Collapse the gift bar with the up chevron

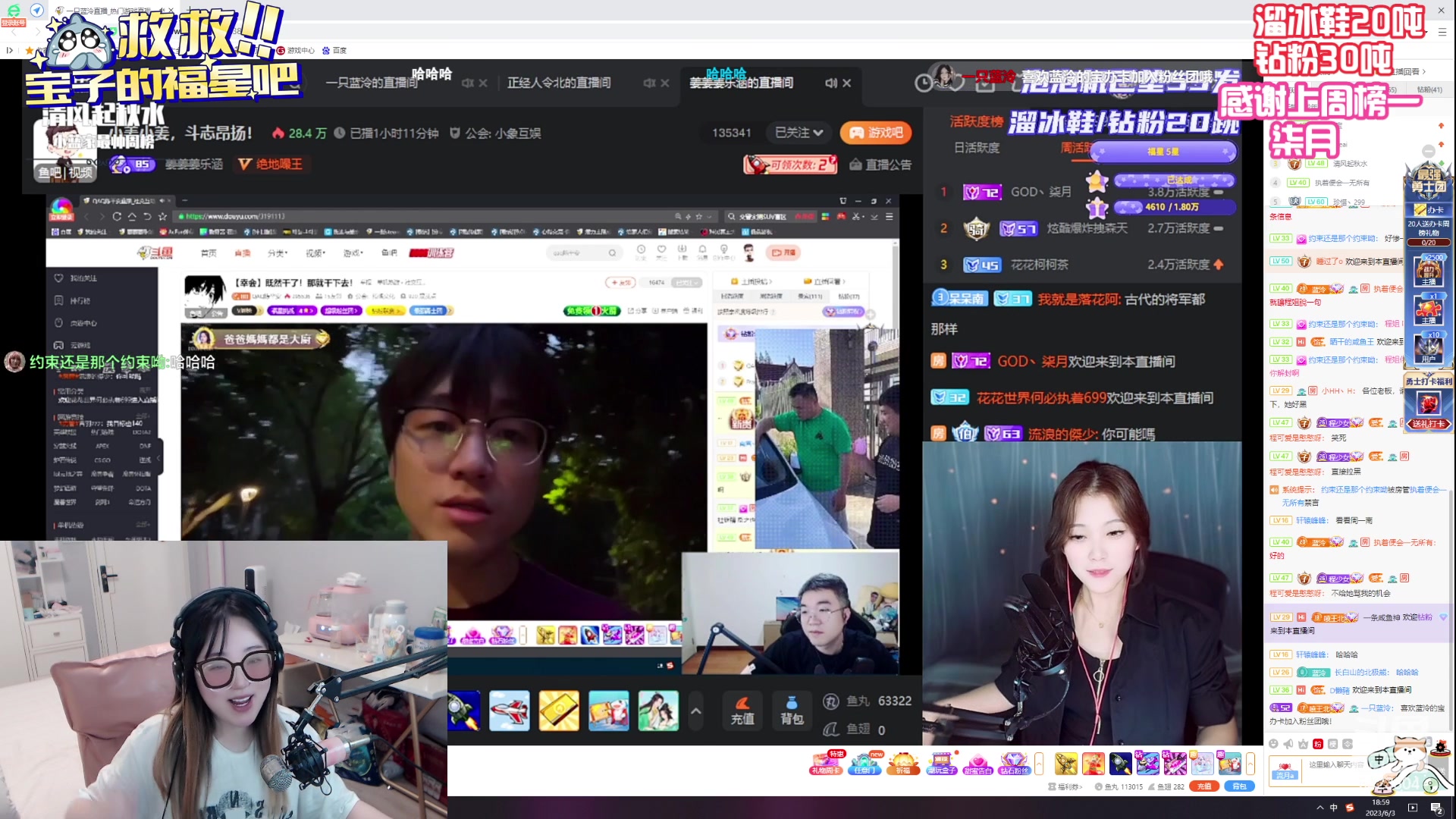(695, 711)
